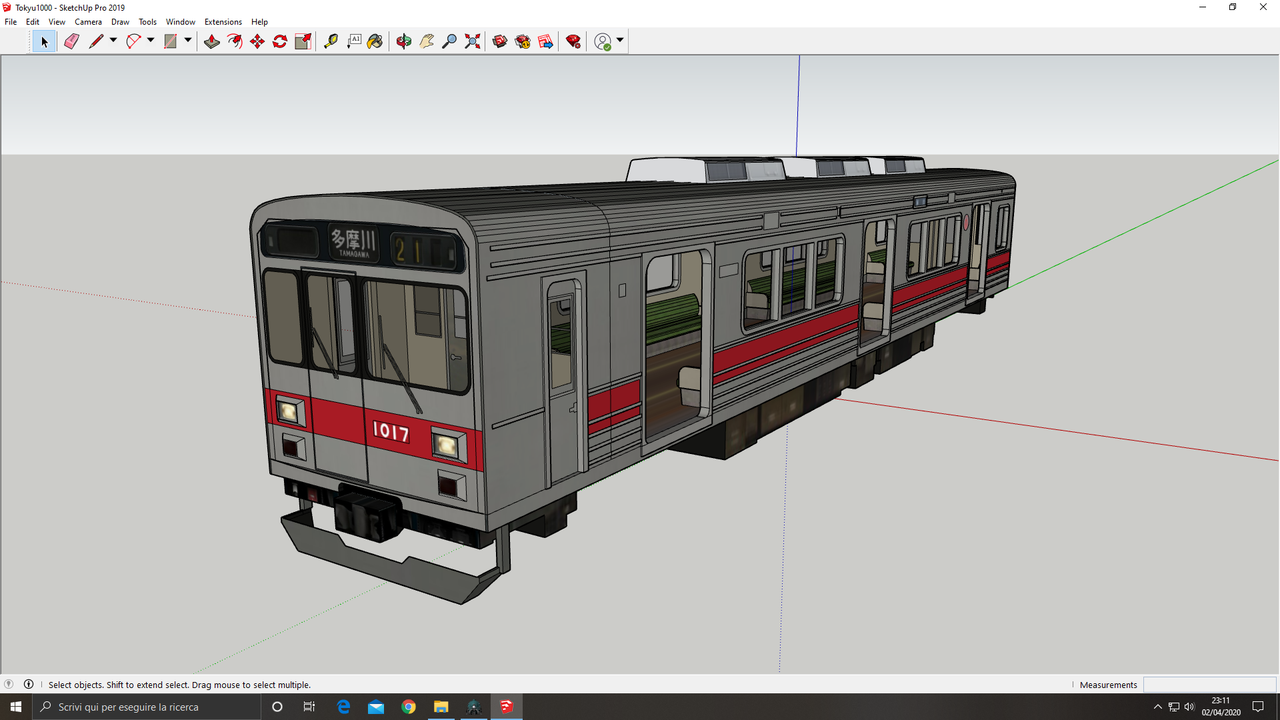Activate the Push/Pull tool

tap(212, 41)
